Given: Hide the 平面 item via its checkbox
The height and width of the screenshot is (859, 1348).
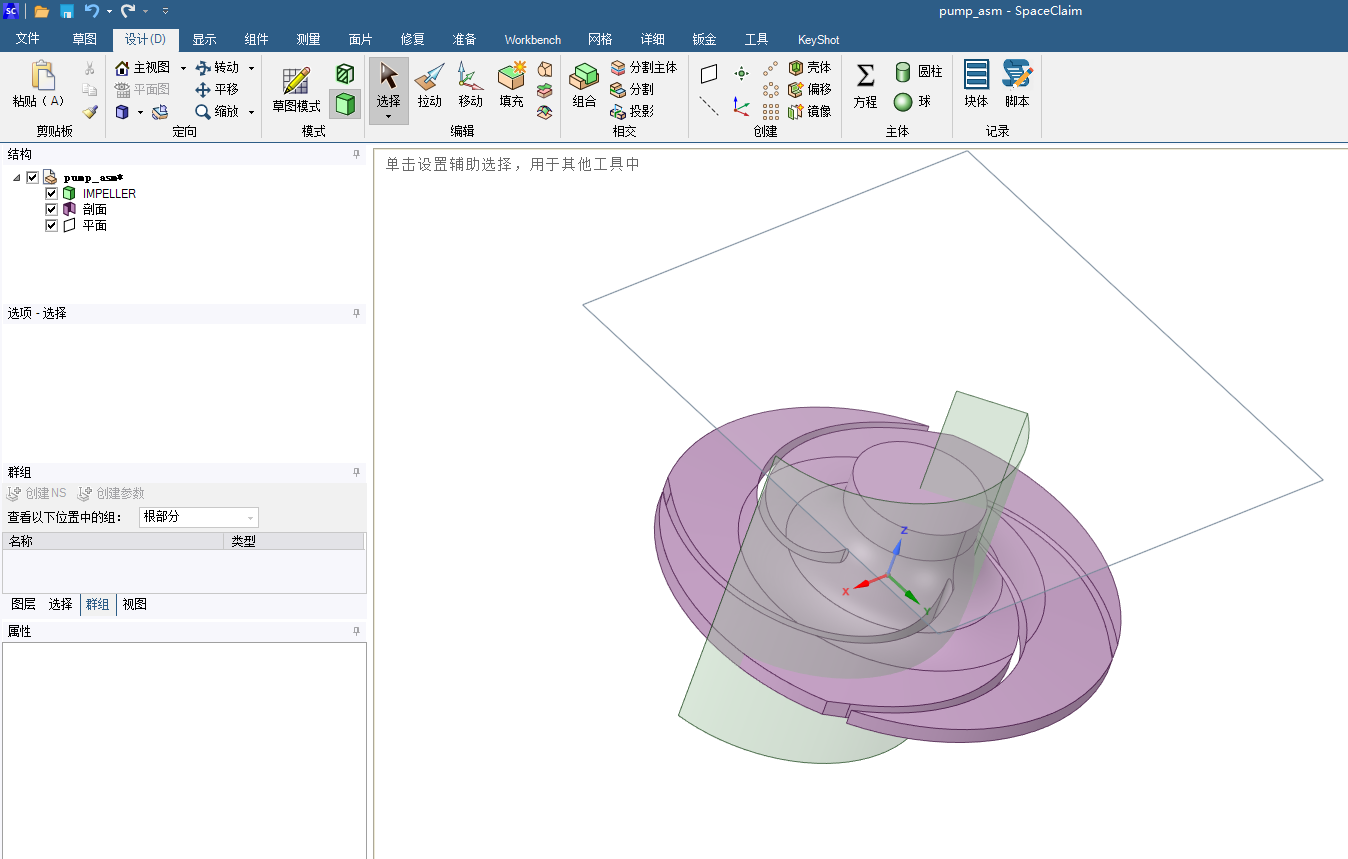Looking at the screenshot, I should [52, 226].
